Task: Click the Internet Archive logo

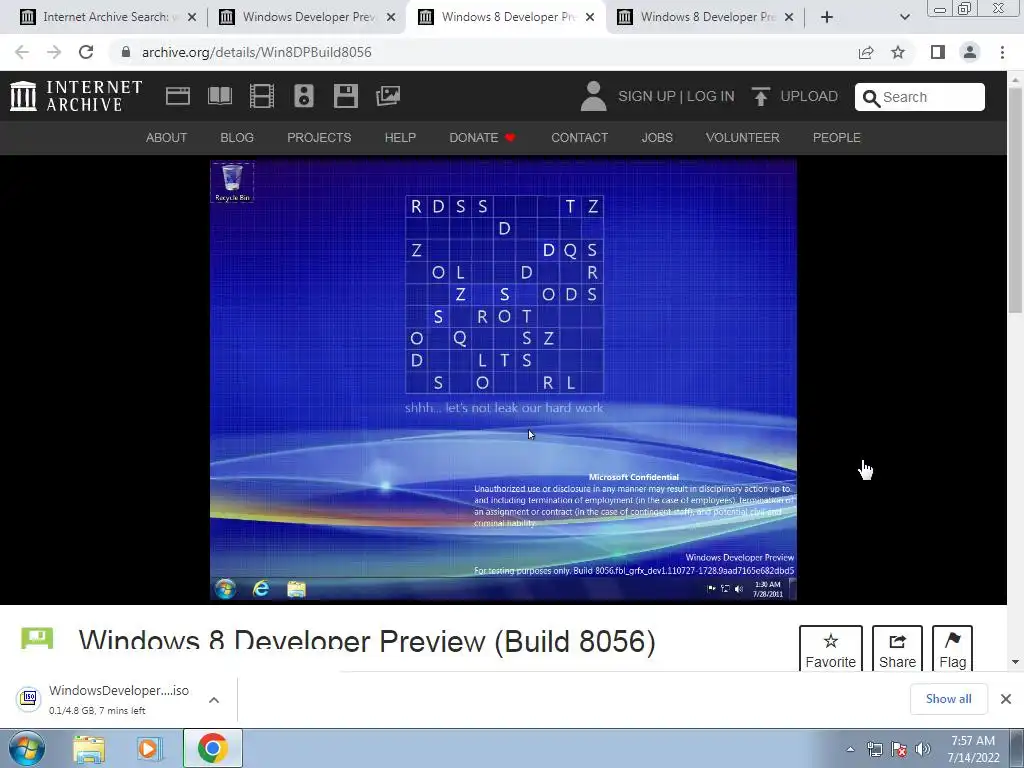Action: (76, 96)
